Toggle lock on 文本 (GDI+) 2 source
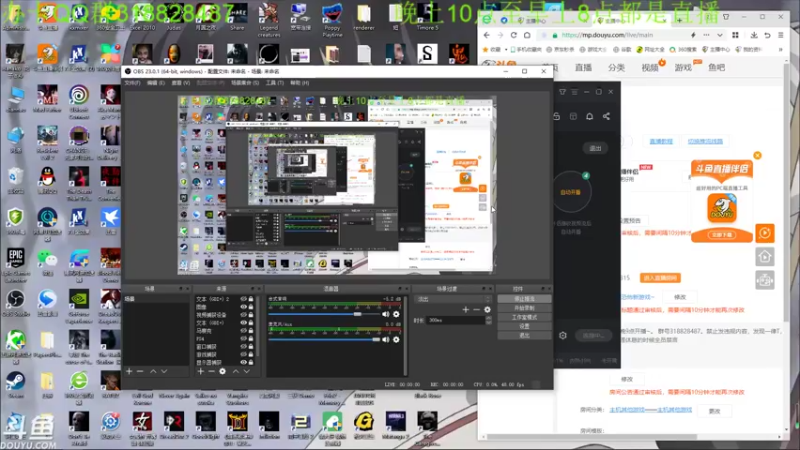Screen dimensions: 800x450 pyautogui.click(x=251, y=299)
